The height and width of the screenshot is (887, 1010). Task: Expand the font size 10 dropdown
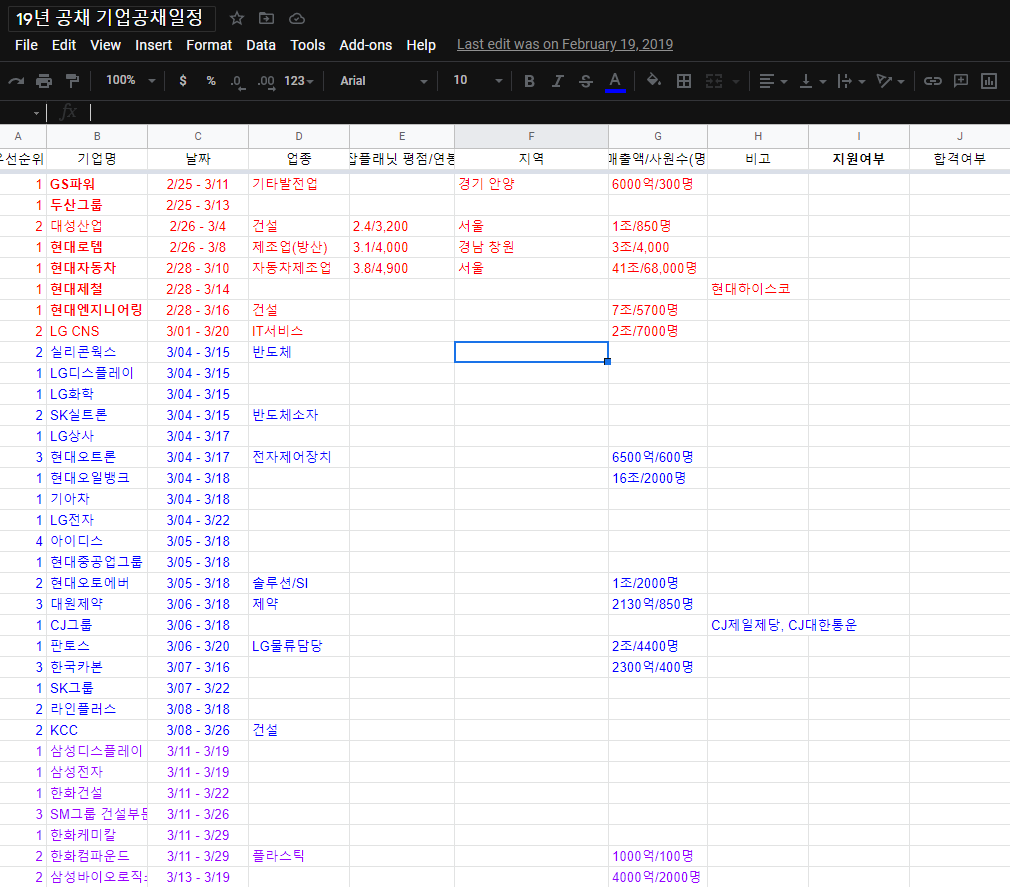(x=478, y=81)
